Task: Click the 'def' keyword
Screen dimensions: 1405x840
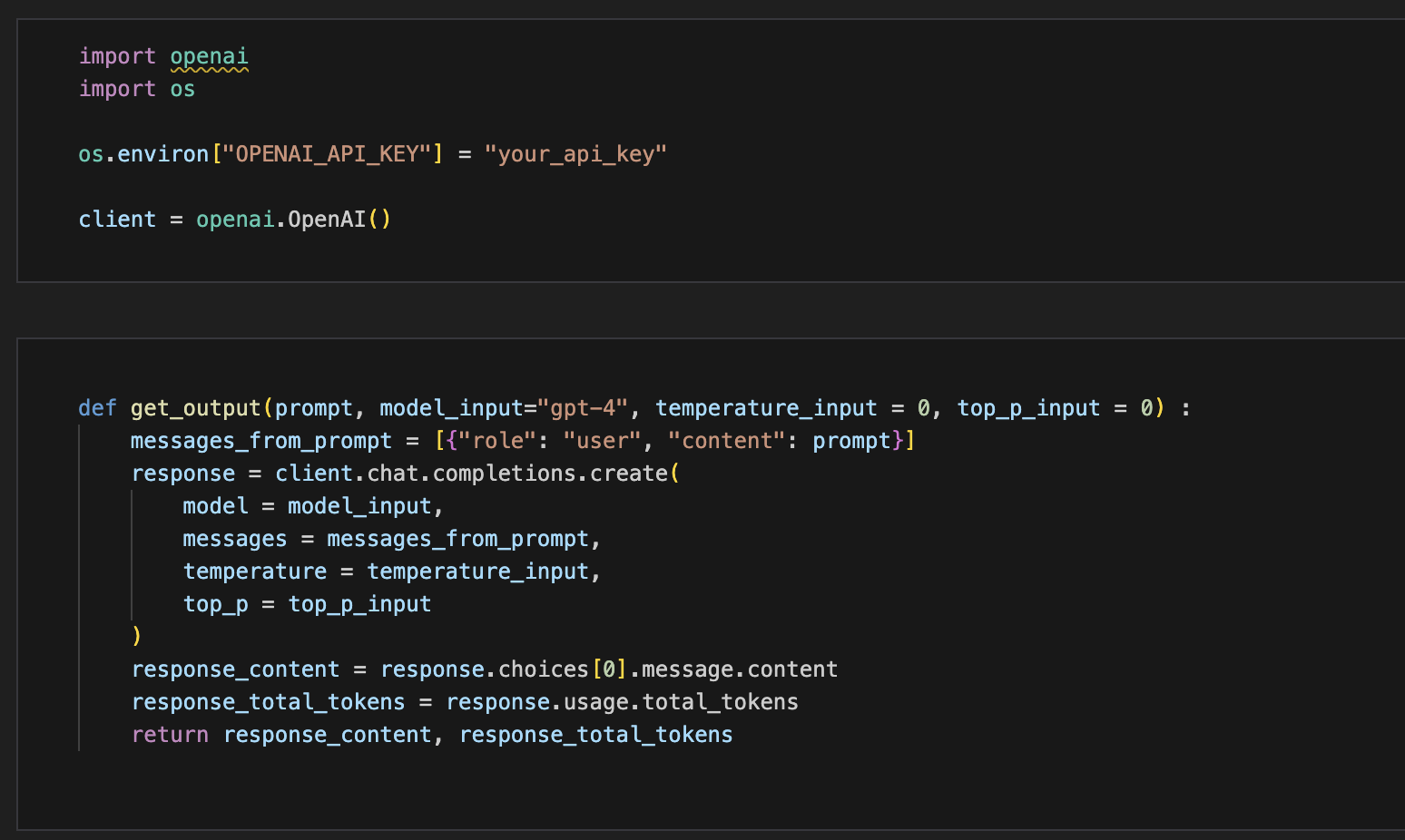Action: 98,408
